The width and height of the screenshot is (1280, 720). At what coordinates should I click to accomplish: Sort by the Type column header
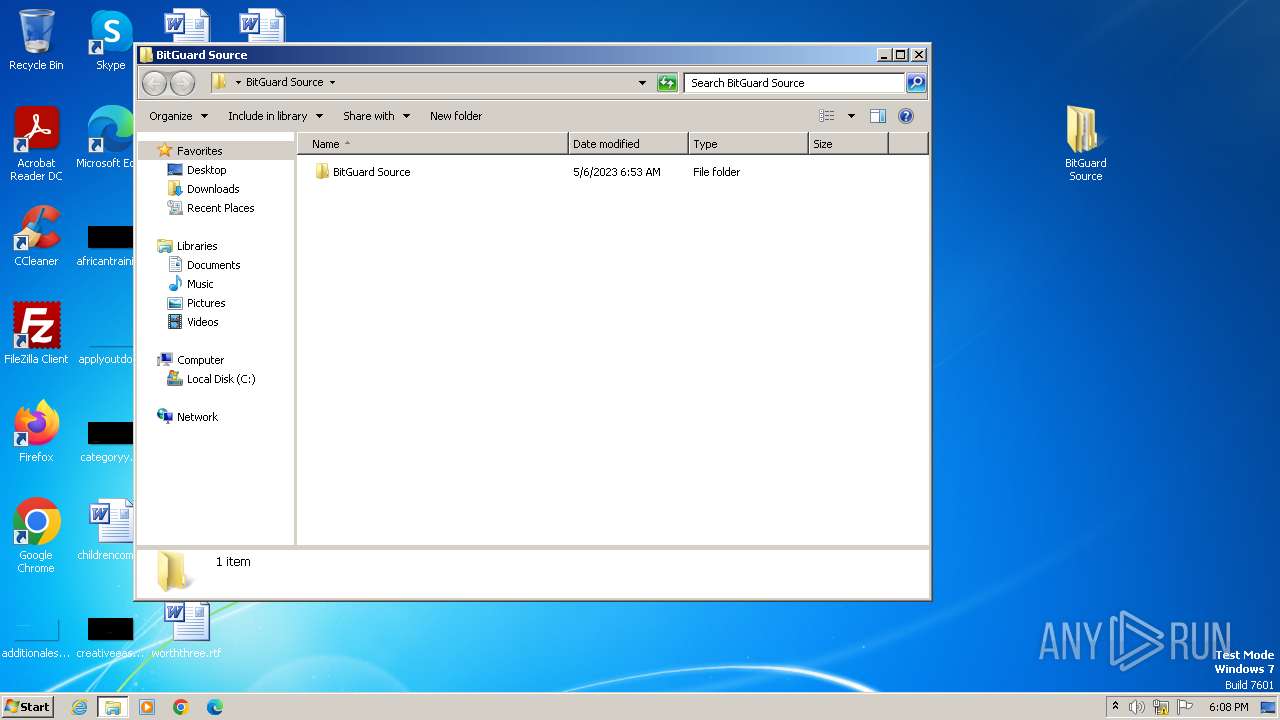click(x=748, y=144)
